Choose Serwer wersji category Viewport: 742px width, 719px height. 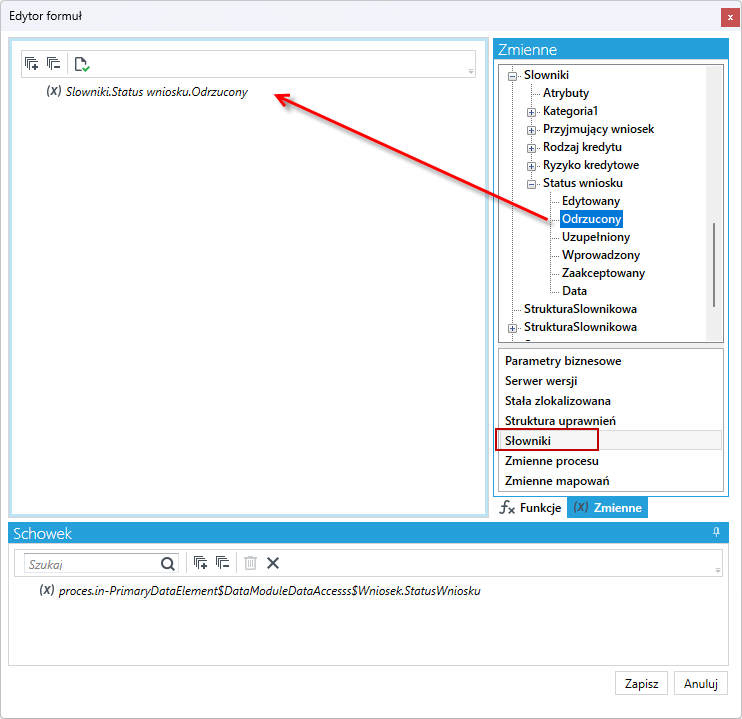[610, 381]
